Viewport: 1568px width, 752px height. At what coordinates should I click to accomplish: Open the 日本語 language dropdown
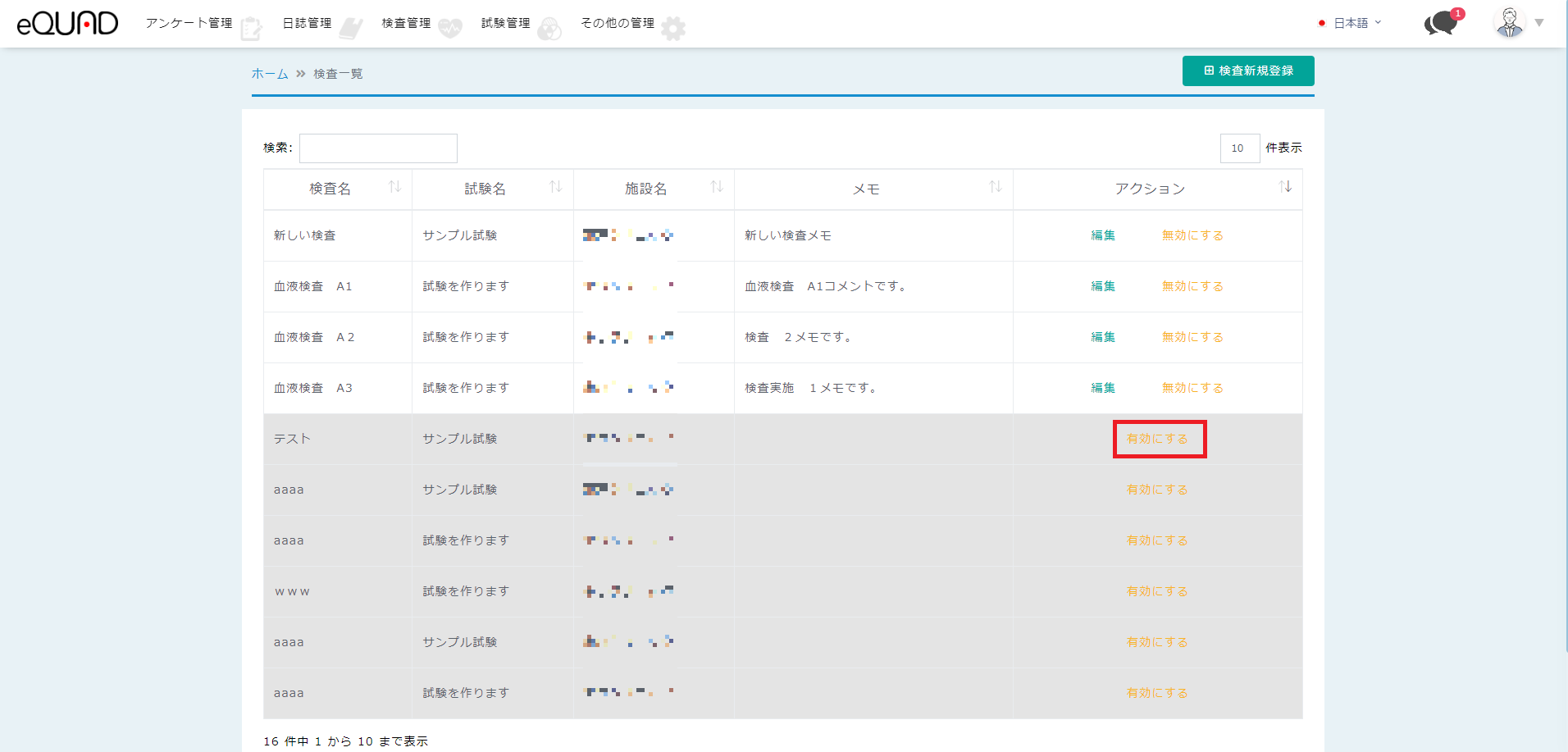point(1350,23)
